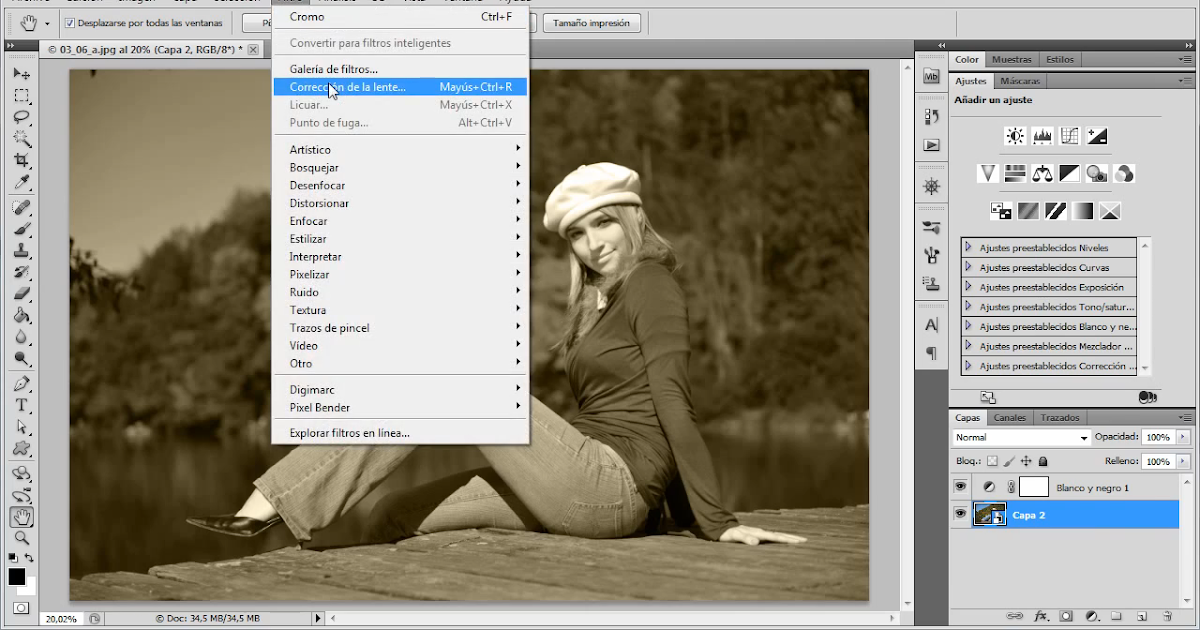Add a Brightness/Contrast adjustment
This screenshot has width=1200, height=630.
click(1015, 136)
